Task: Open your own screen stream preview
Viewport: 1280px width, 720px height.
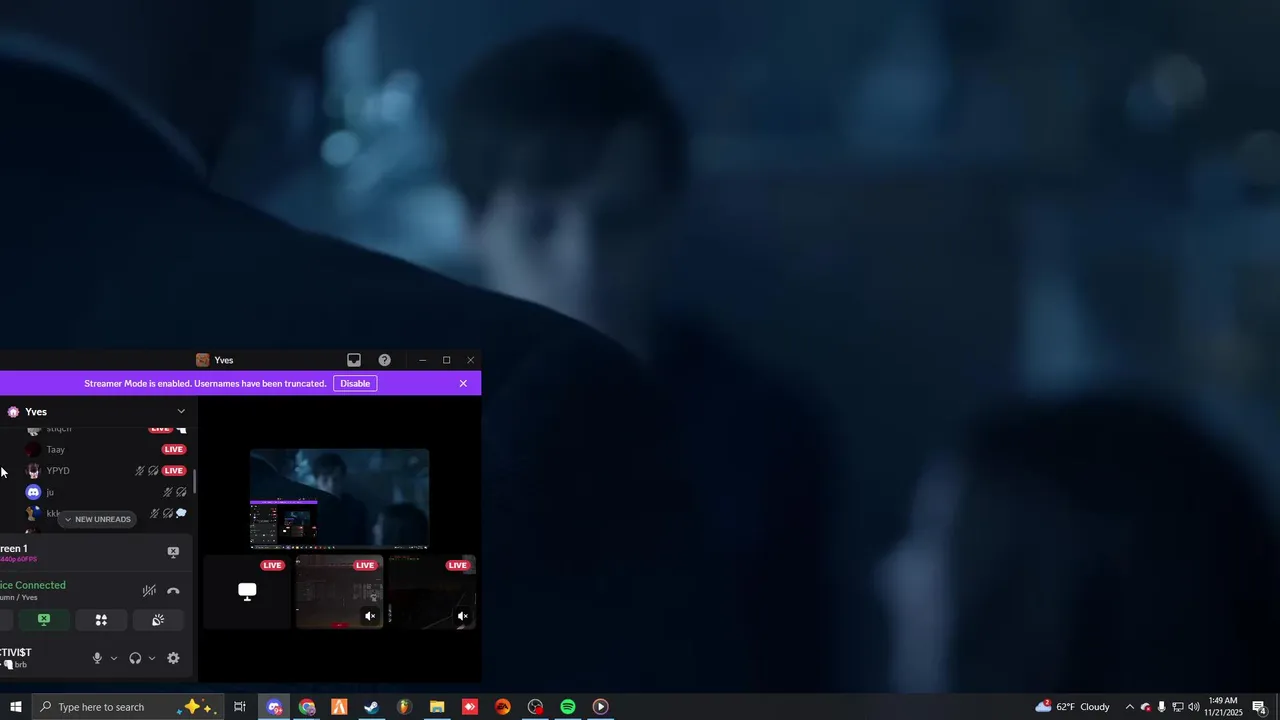Action: 339,499
